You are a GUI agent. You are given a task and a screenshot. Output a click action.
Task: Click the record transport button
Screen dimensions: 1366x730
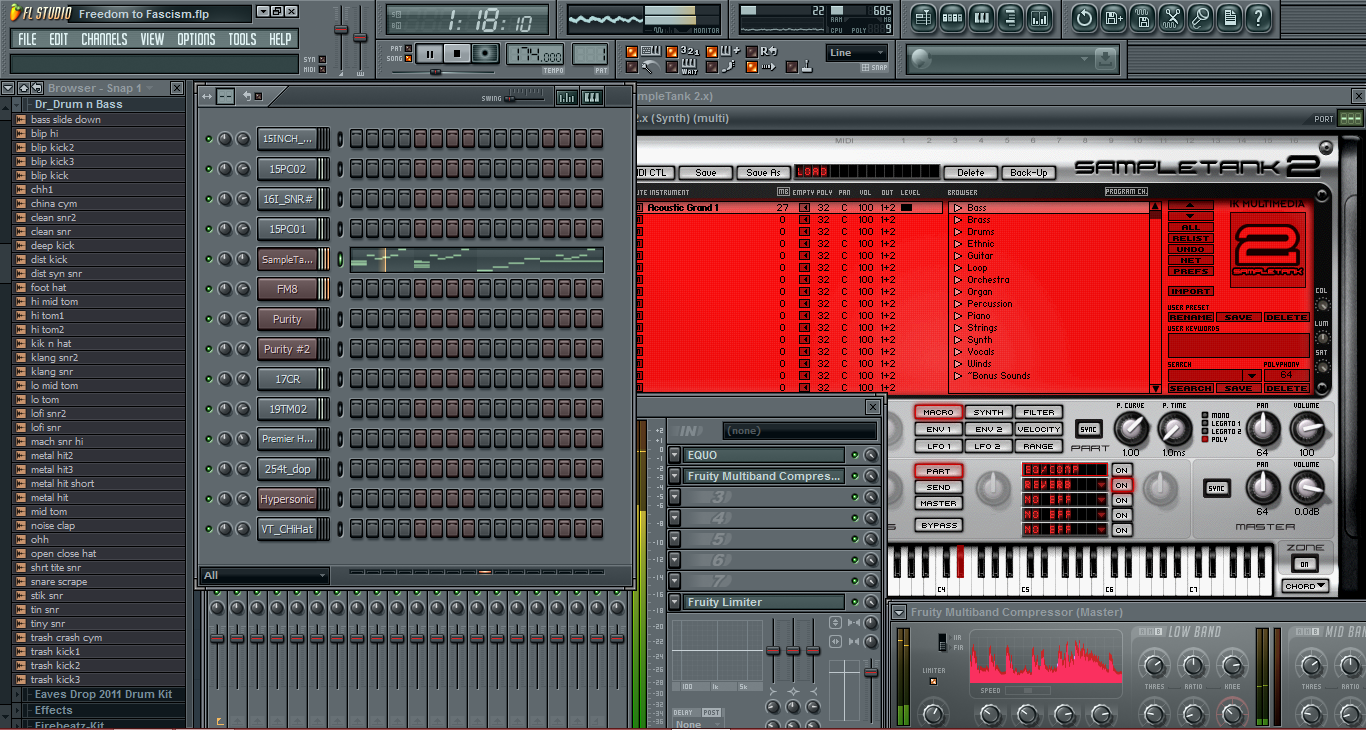coord(486,53)
